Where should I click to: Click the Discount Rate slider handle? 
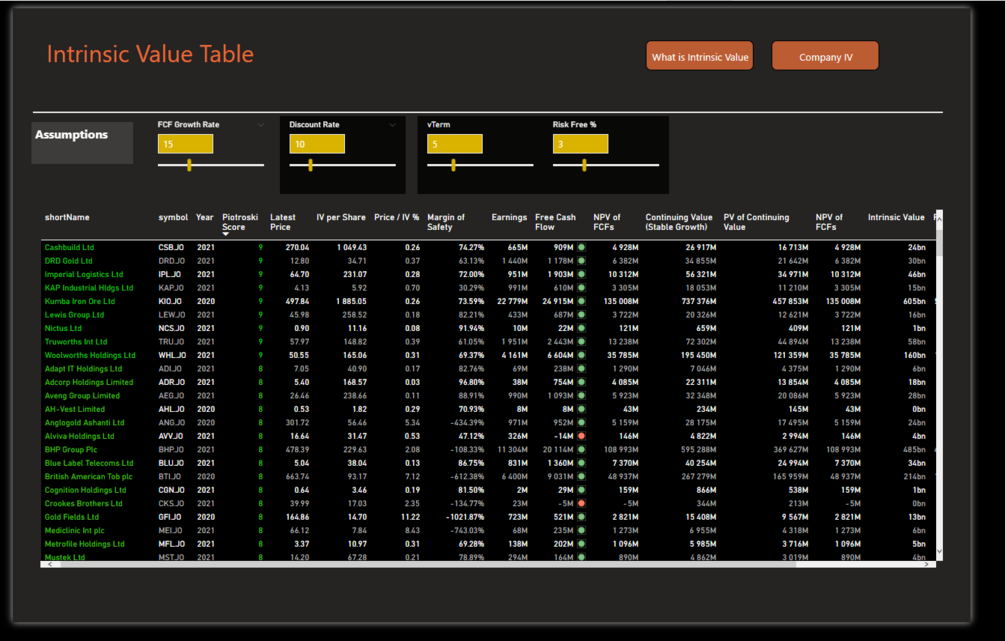pos(310,165)
